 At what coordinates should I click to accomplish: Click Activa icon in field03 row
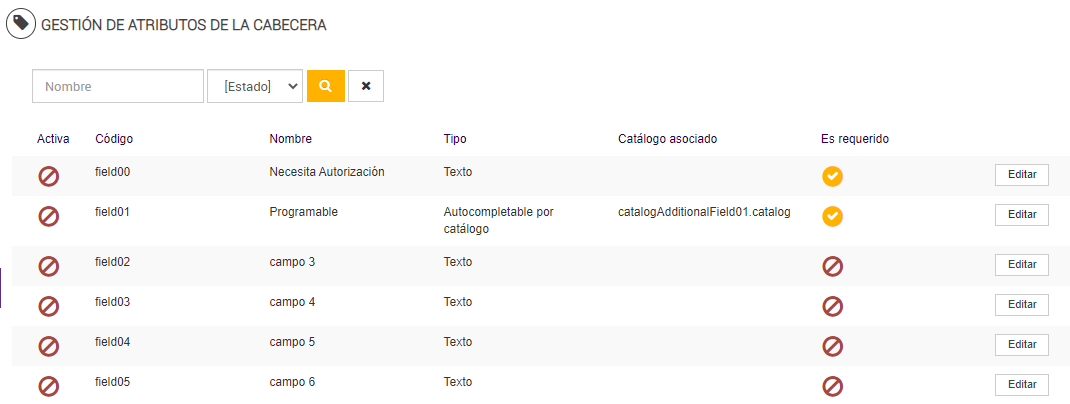click(x=48, y=306)
